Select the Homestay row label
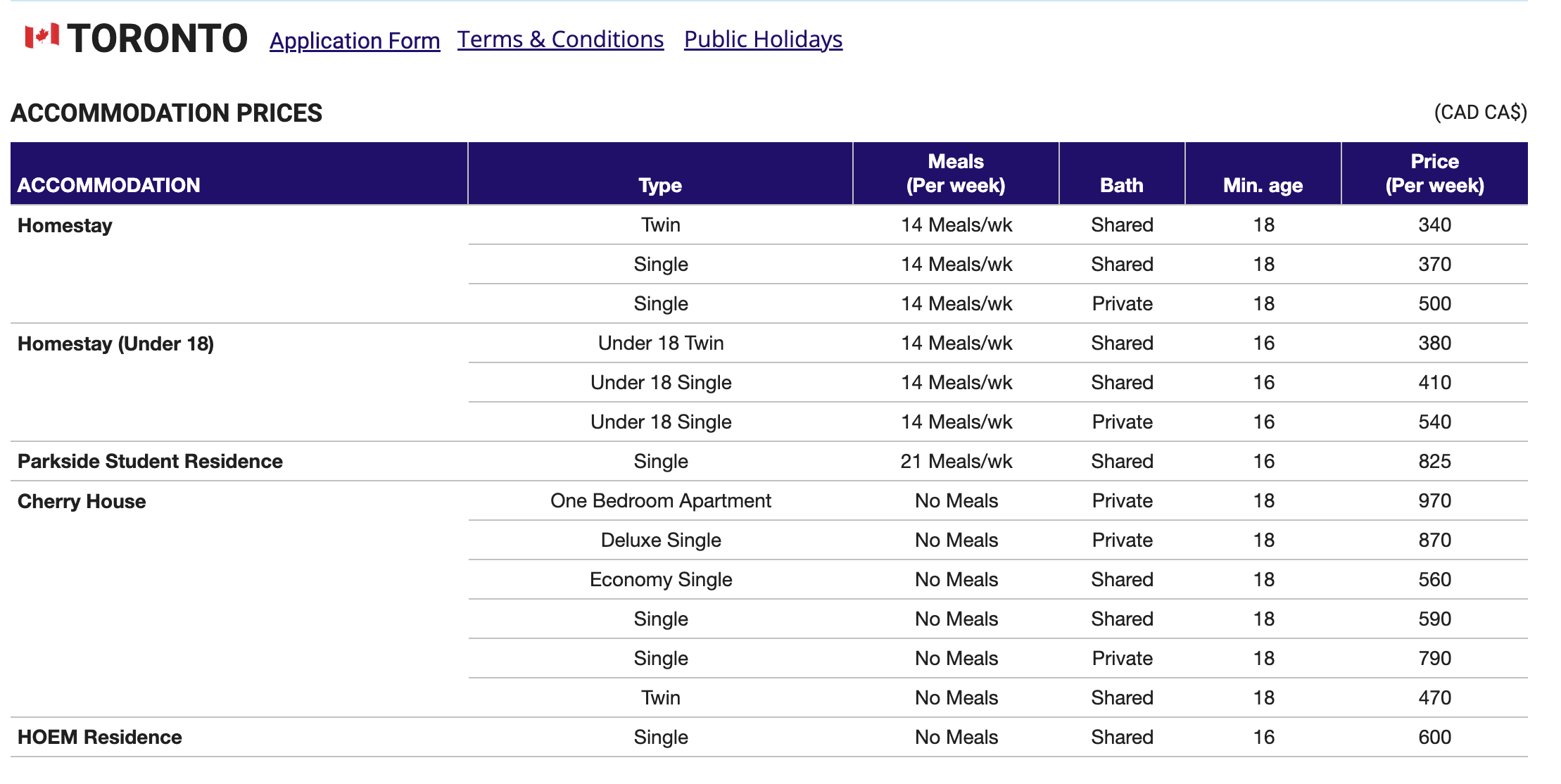Viewport: 1561px width, 784px height. (65, 225)
